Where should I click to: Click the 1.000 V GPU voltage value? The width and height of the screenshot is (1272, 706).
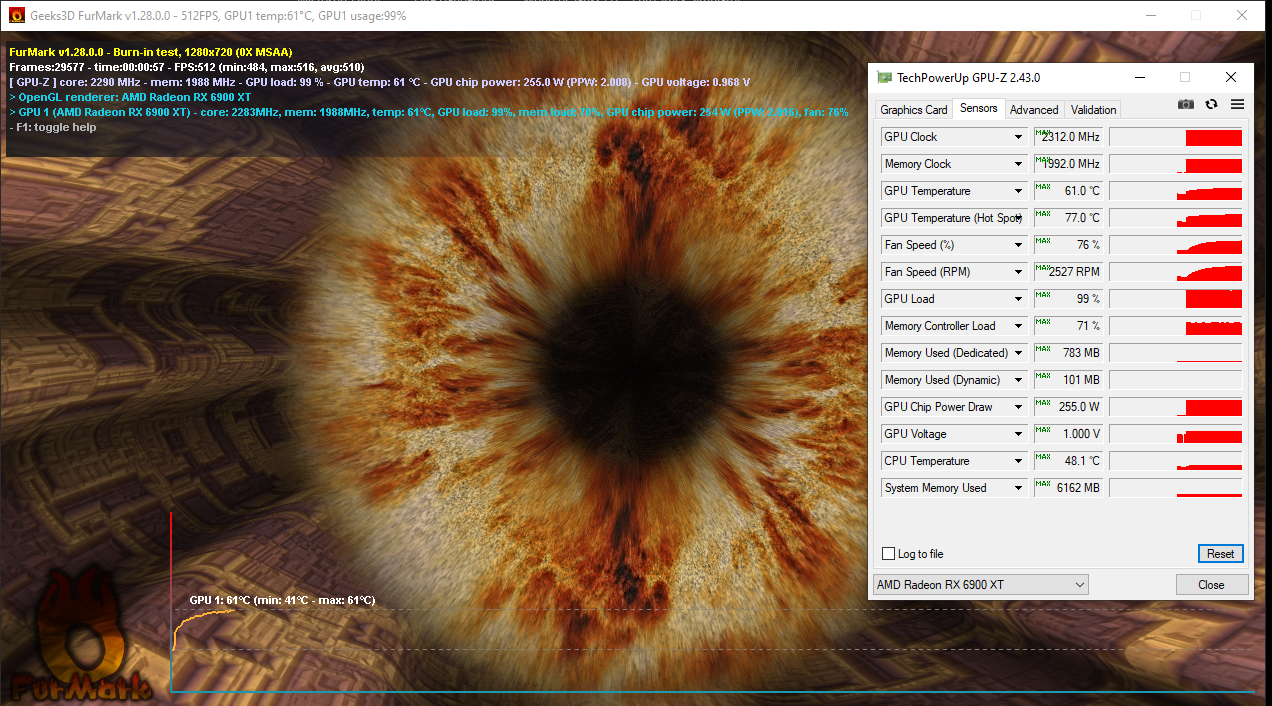[x=1069, y=434]
